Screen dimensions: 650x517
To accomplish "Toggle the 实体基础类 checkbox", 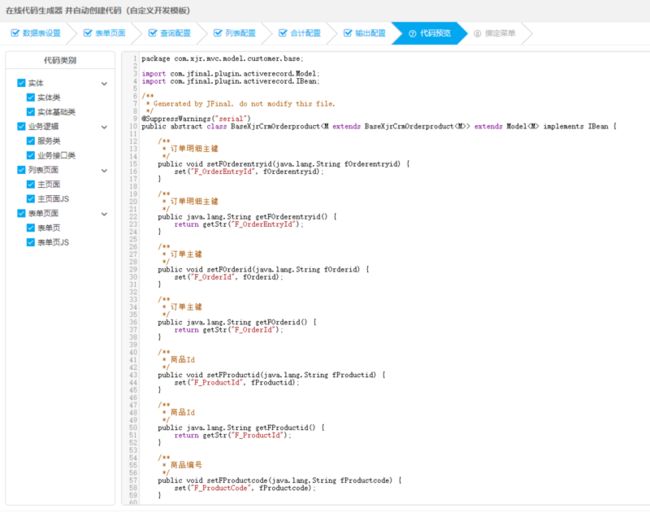I will click(x=31, y=112).
